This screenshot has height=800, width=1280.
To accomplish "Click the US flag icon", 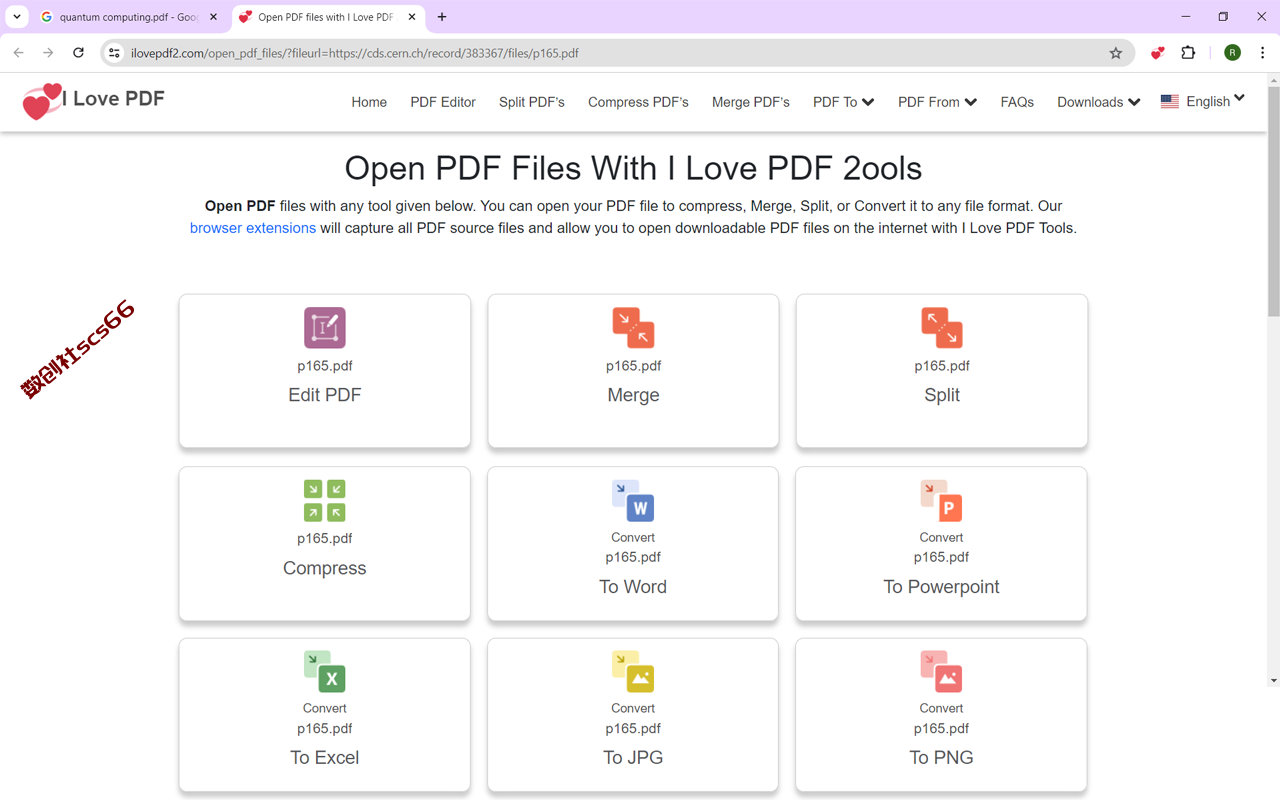I will [x=1170, y=102].
